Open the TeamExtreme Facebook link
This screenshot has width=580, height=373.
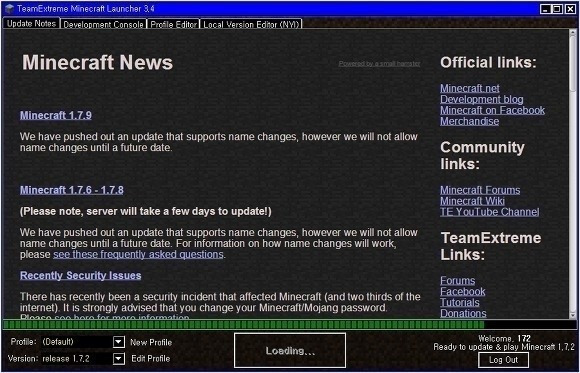tap(463, 292)
